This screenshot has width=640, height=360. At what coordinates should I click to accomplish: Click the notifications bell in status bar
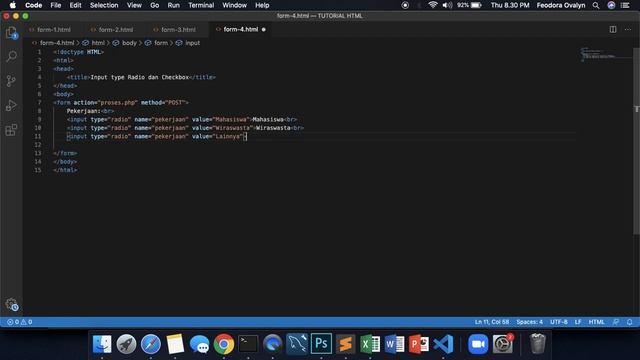629,322
